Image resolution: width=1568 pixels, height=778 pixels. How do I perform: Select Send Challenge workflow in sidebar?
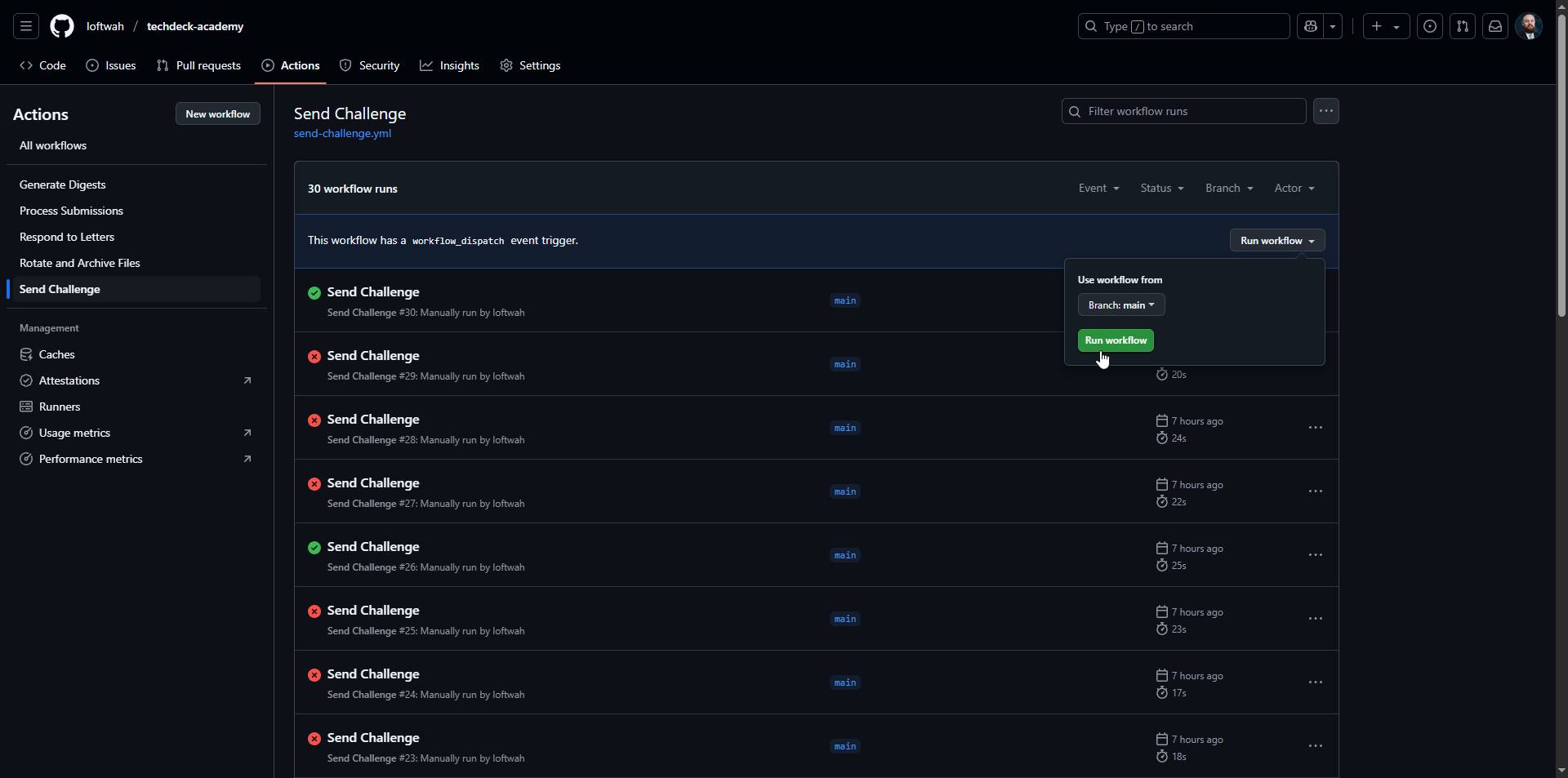pos(137,289)
